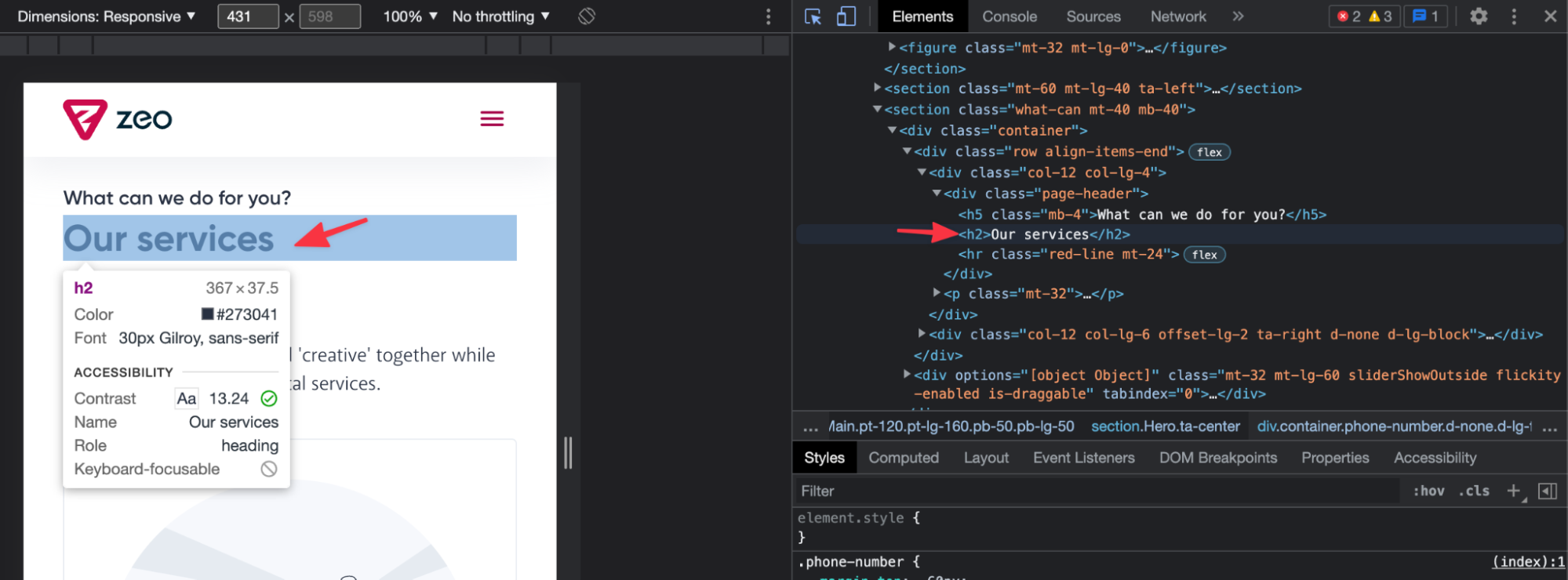Image resolution: width=1568 pixels, height=580 pixels.
Task: Collapse the div container node
Action: 893,131
